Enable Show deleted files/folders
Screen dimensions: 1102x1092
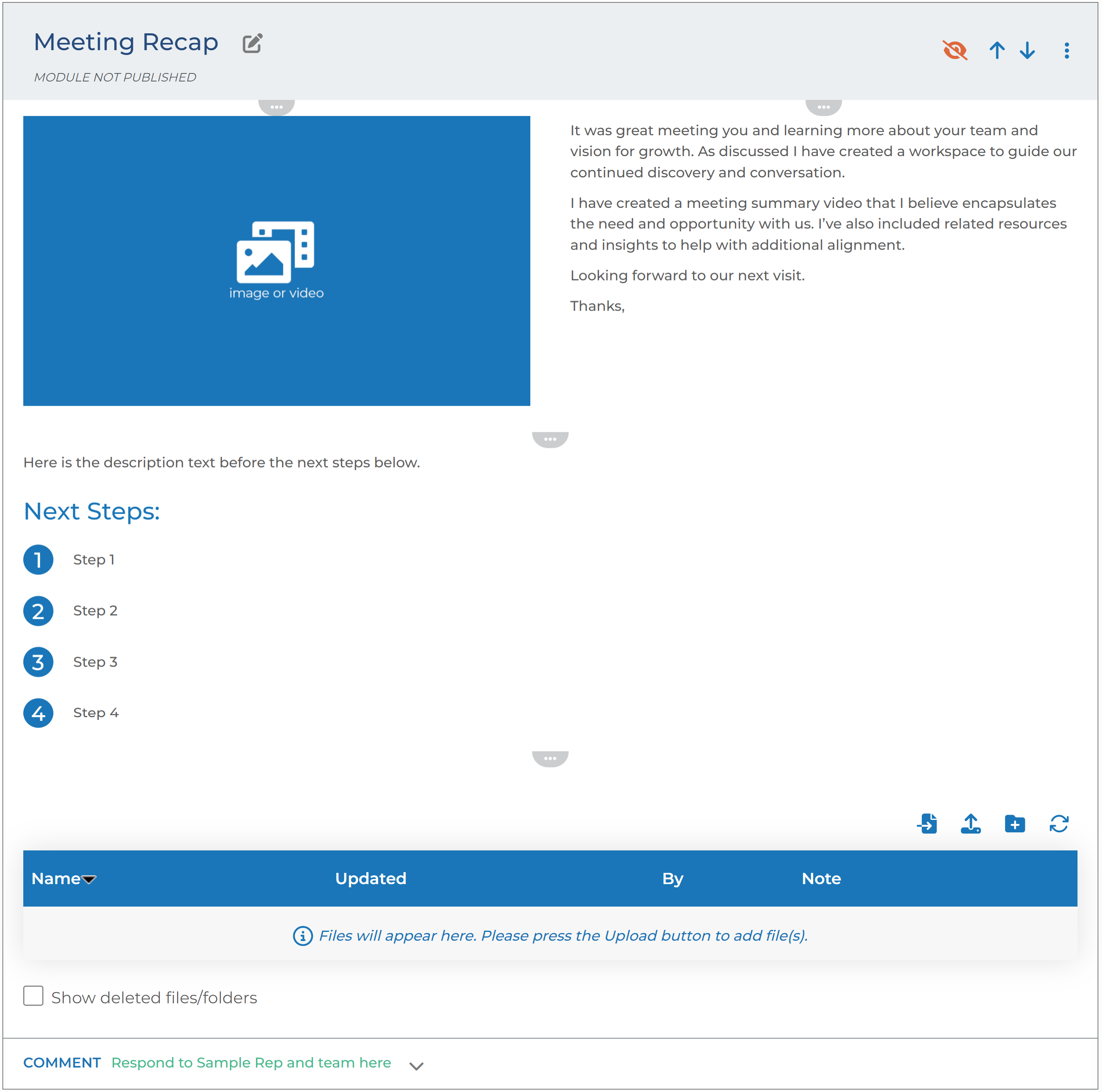click(x=33, y=997)
